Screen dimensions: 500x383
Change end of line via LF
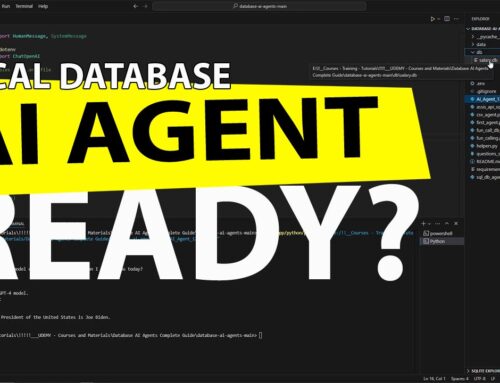493,379
